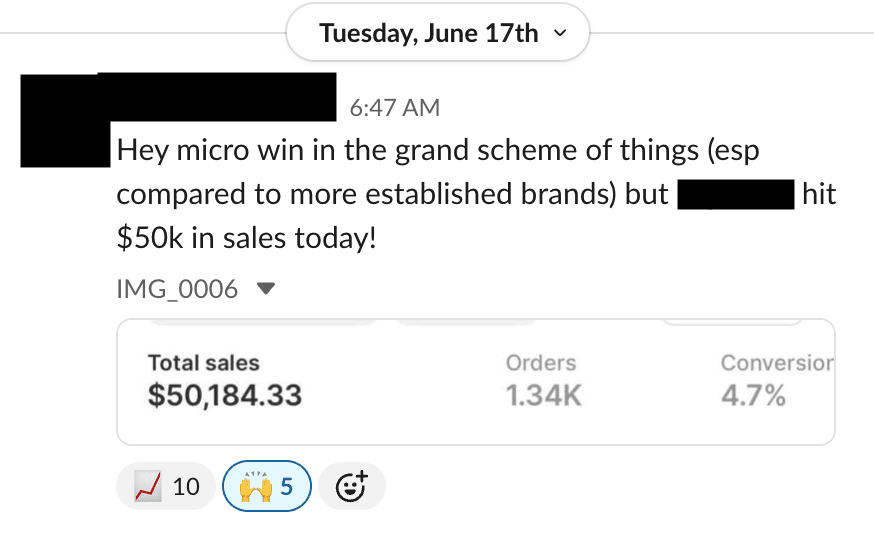Click the chevron beside the date label
874x540 pixels.
(559, 33)
